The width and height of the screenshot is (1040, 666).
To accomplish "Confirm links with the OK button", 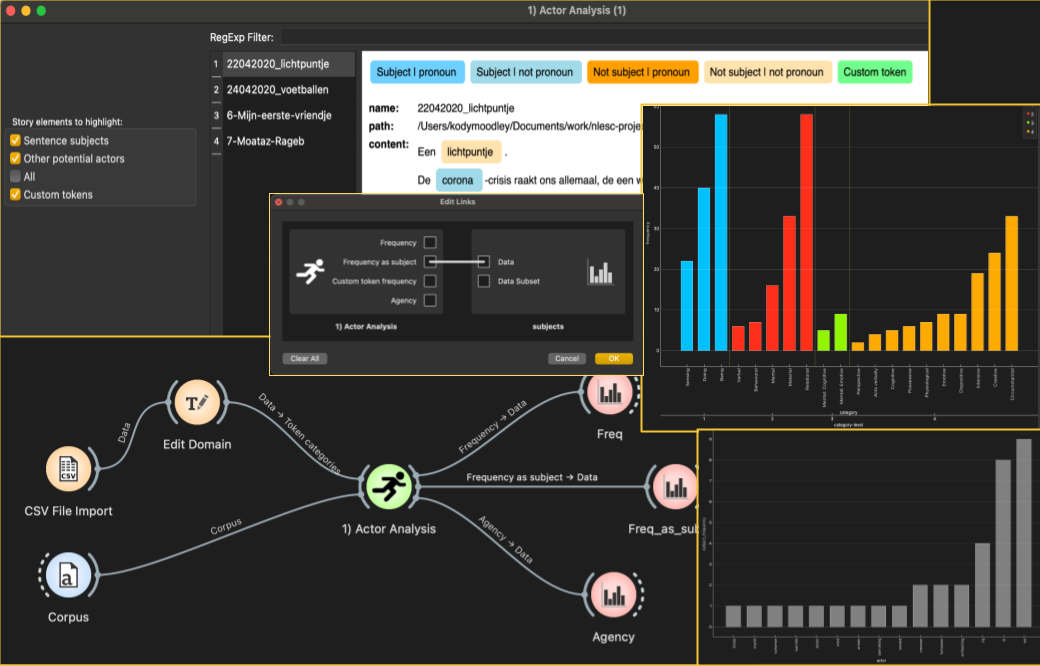I will point(614,358).
